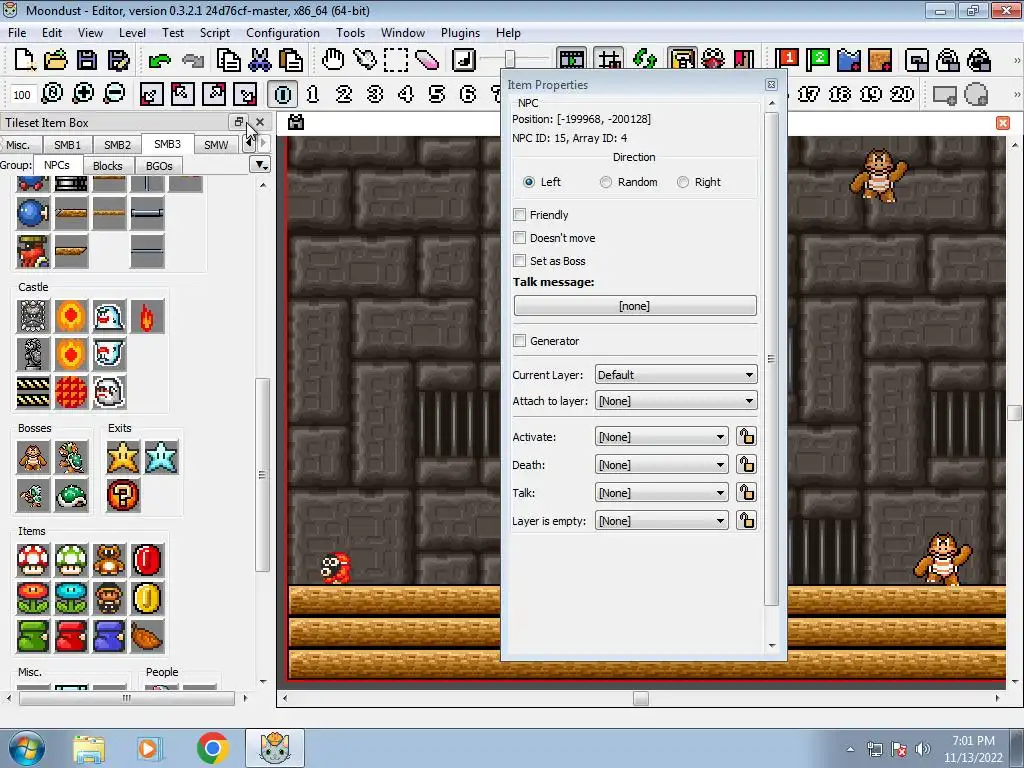1024x768 pixels.
Task: Open Chrome from the taskbar
Action: click(x=212, y=748)
